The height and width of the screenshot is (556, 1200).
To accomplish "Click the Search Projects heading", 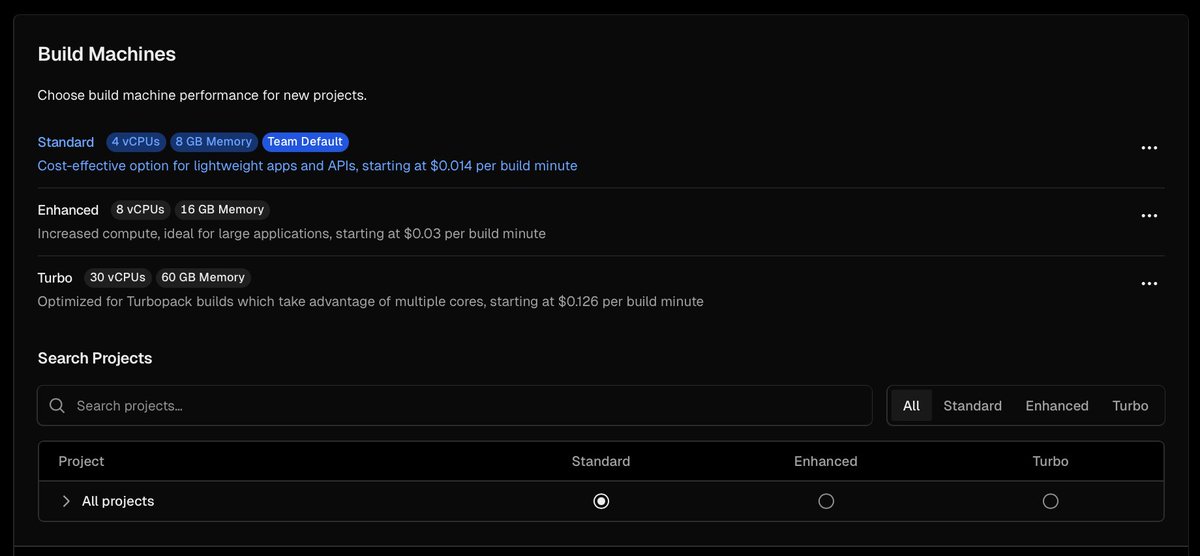I will click(95, 358).
